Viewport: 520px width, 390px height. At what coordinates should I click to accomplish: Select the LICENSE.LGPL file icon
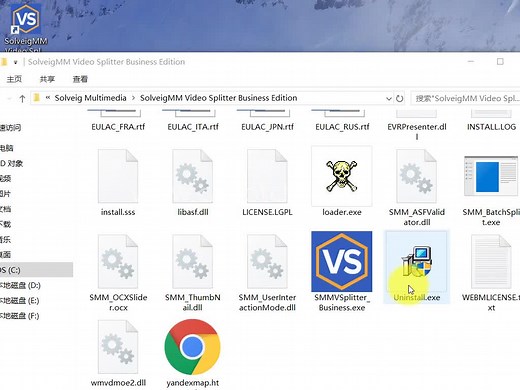click(267, 176)
